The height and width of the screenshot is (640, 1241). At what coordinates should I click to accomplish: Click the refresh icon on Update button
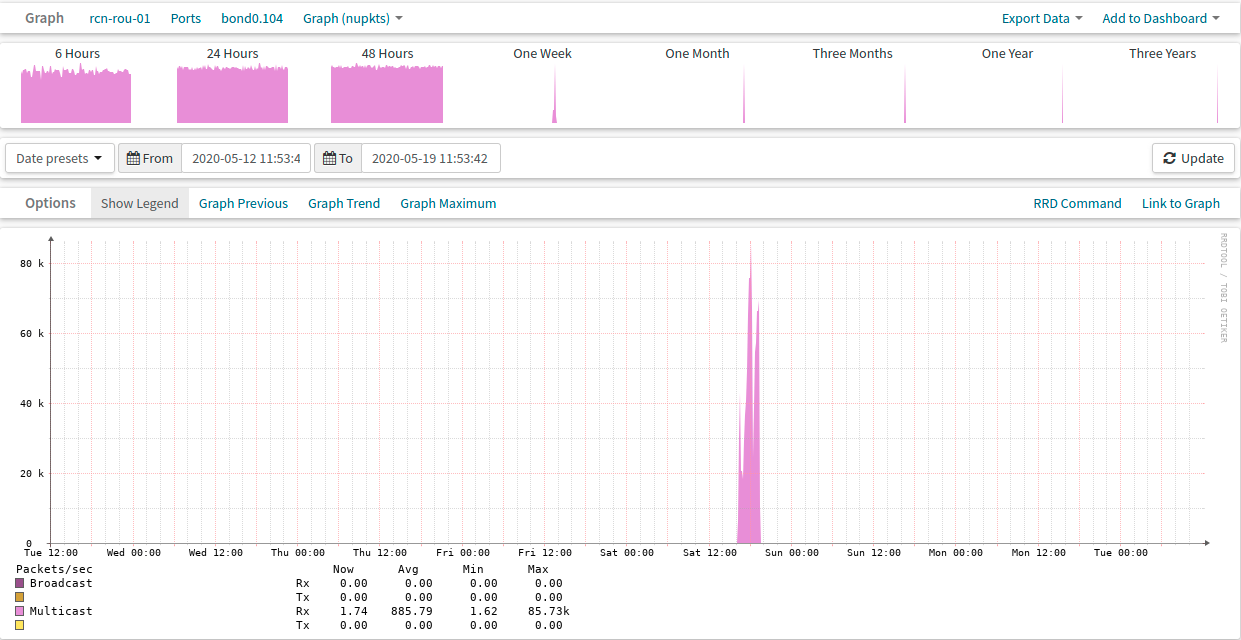1169,158
